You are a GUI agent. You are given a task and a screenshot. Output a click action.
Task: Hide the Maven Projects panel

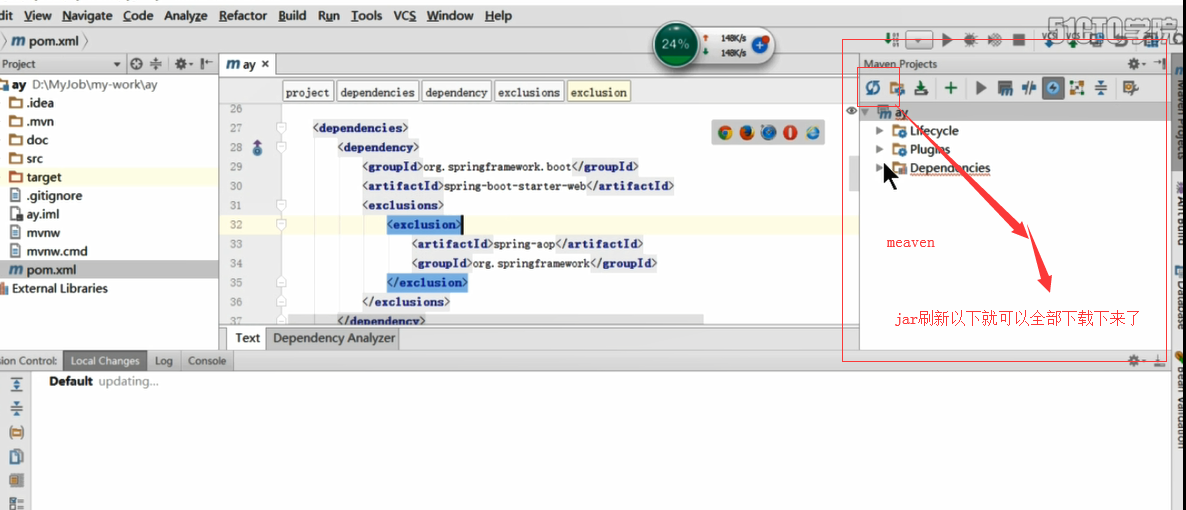click(x=1160, y=64)
